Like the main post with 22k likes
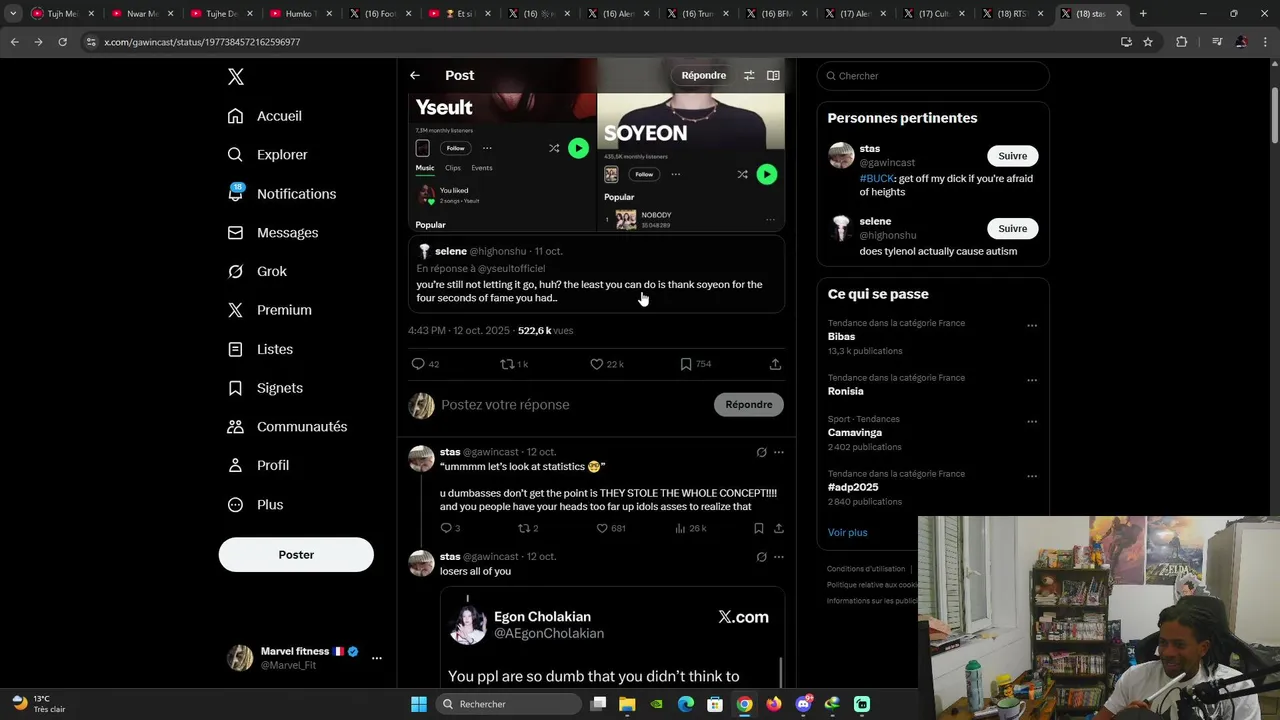 coord(597,365)
